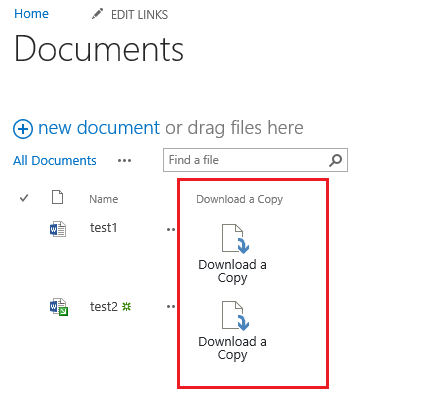The image size is (438, 410).
Task: Switch to the All Documents view
Action: pos(55,161)
